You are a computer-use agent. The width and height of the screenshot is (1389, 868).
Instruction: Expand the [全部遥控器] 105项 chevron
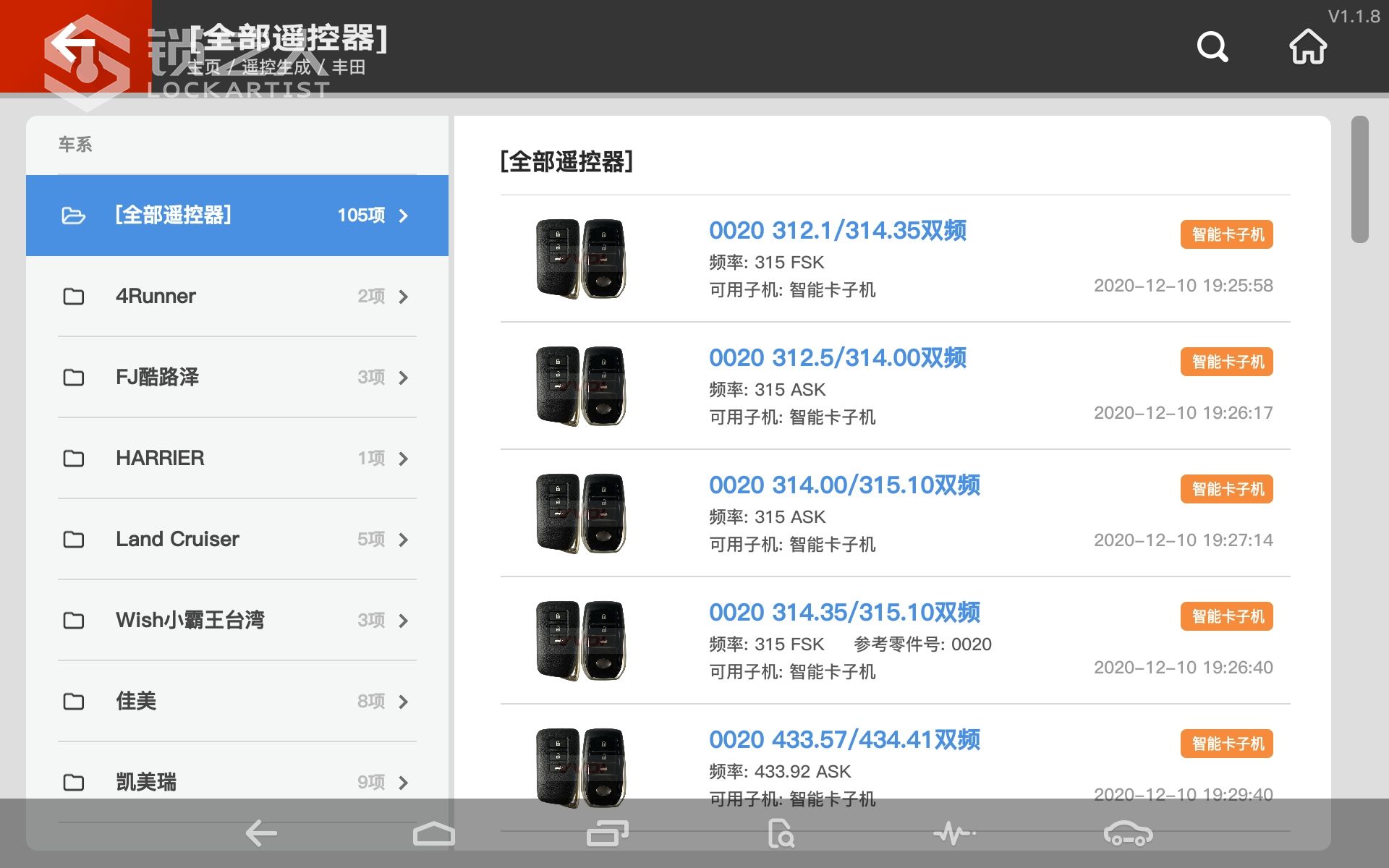point(404,216)
